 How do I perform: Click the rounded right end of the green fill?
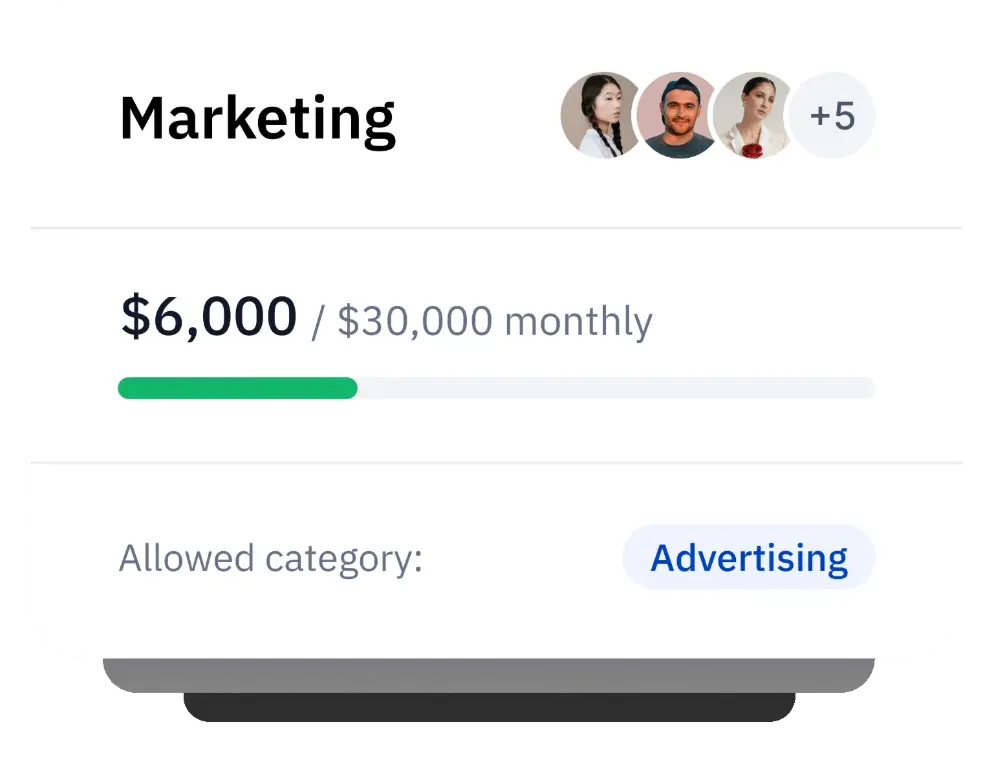pos(350,388)
